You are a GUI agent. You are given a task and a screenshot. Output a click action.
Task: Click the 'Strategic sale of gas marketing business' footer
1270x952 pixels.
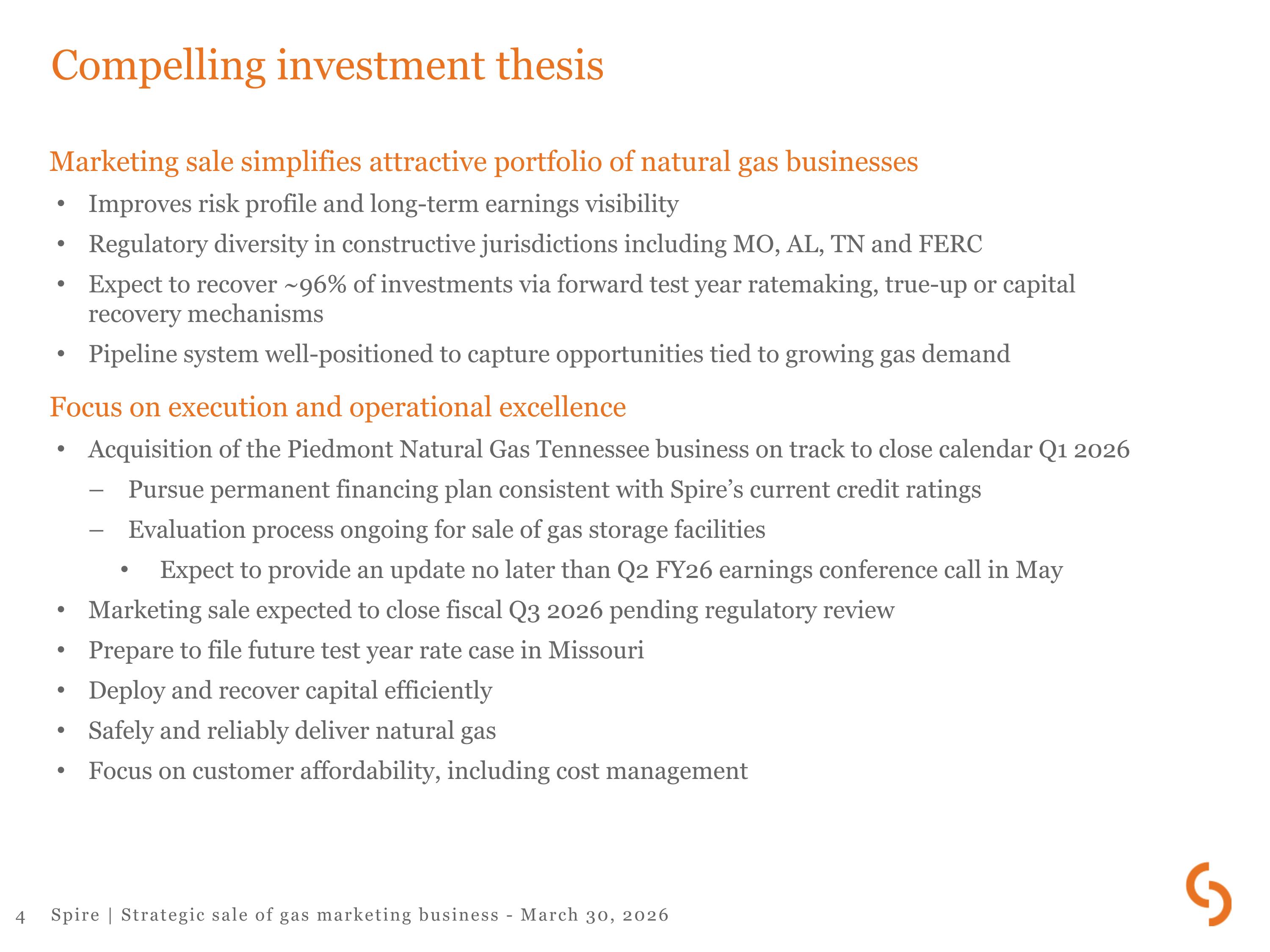click(310, 915)
